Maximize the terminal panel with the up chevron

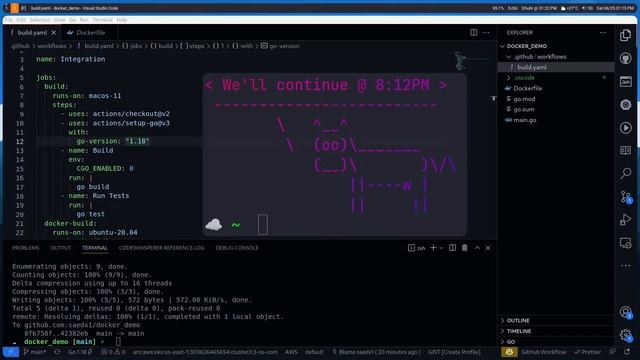(x=477, y=248)
